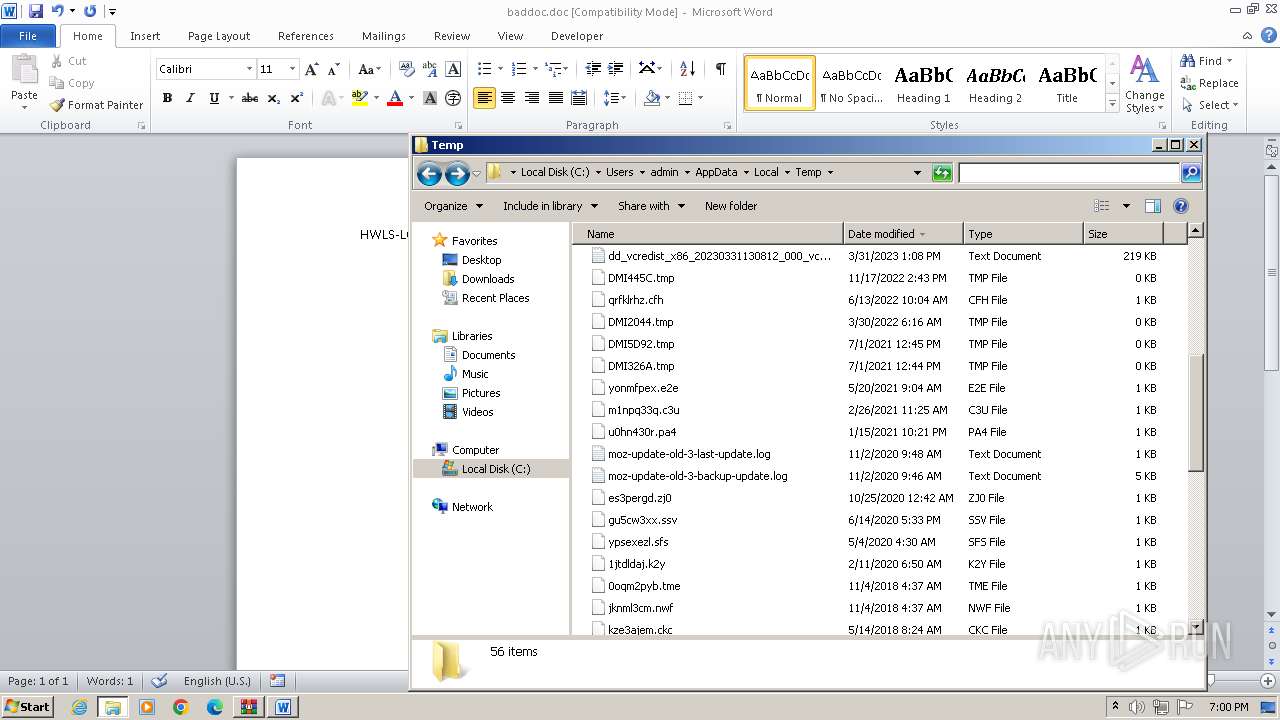Toggle Show/Hide paragraph marks
This screenshot has height=720, width=1280.
tap(720, 69)
